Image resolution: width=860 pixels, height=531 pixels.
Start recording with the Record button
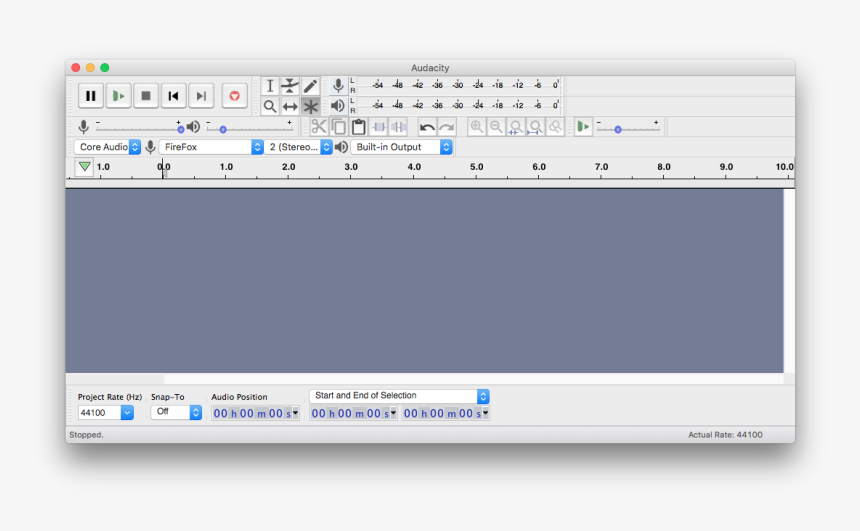[x=235, y=96]
